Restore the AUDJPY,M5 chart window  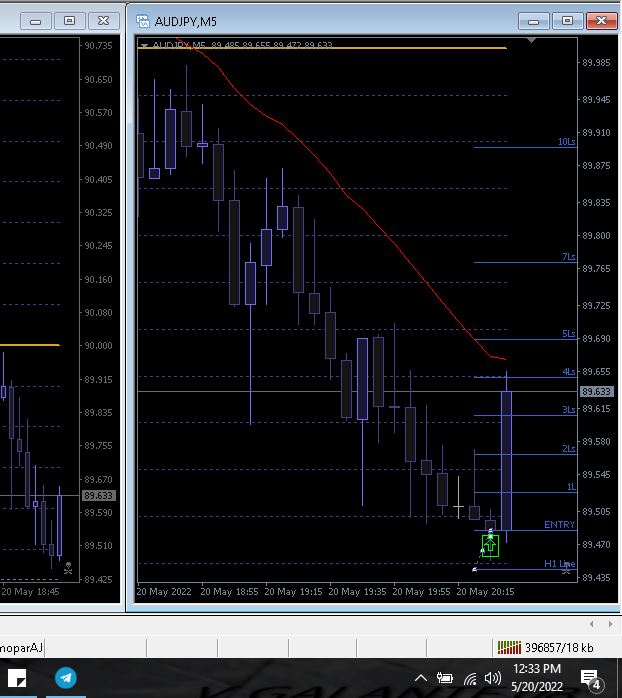[x=567, y=21]
